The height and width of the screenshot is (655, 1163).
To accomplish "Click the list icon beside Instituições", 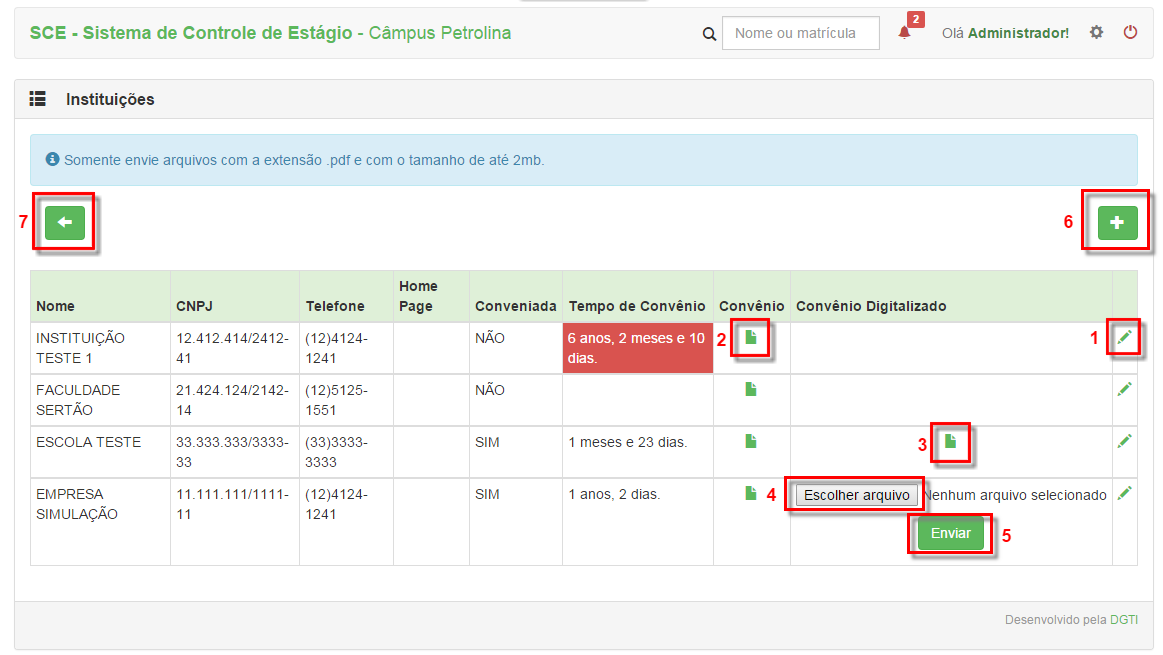I will click(x=38, y=99).
